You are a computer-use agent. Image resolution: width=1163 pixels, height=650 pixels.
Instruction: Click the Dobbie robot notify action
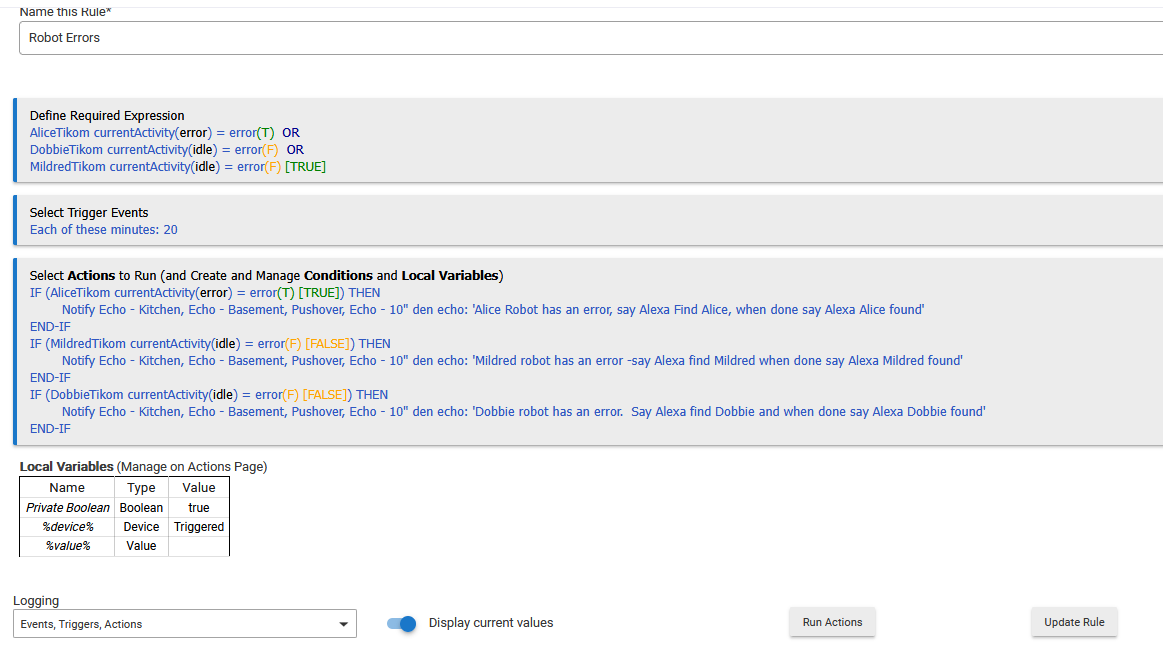click(523, 412)
